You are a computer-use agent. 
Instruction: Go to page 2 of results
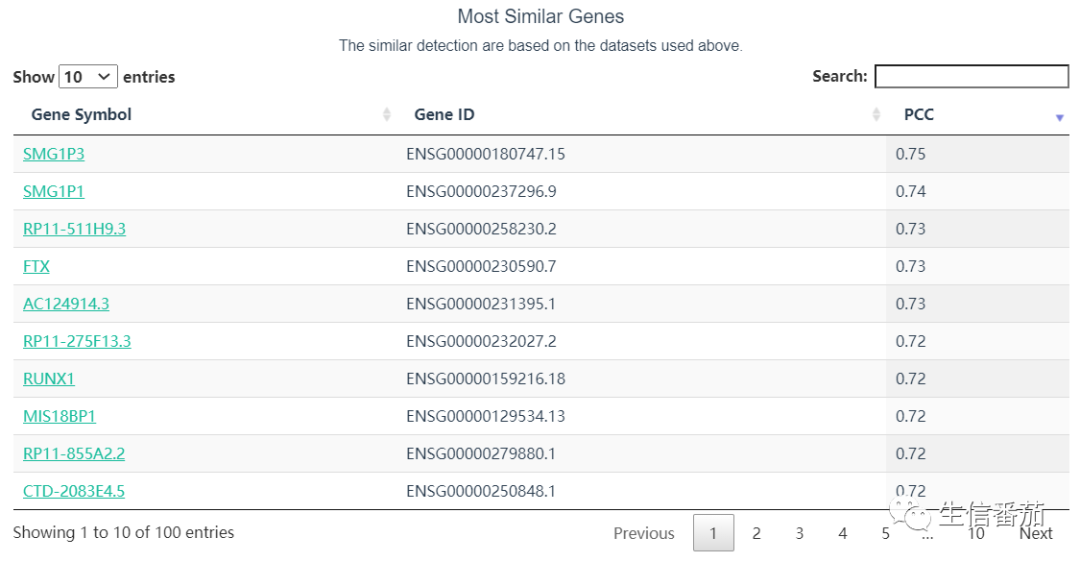[x=756, y=533]
